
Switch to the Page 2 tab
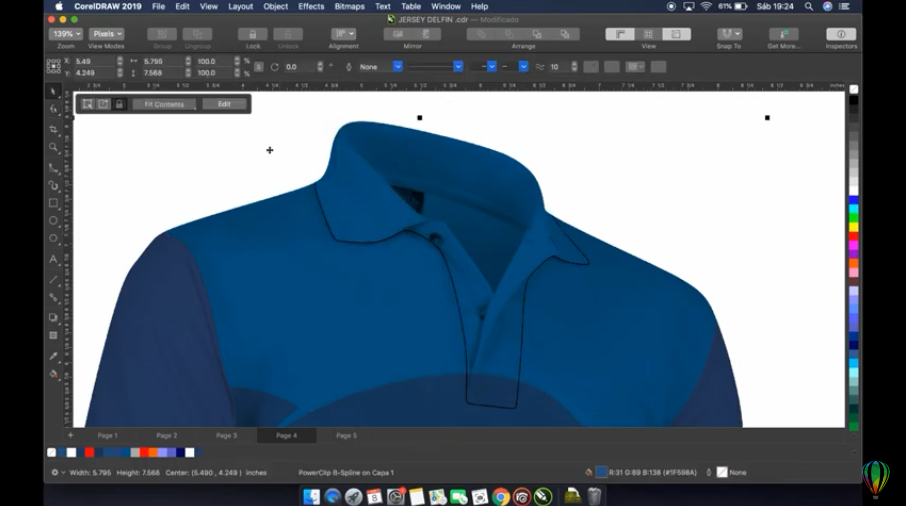167,436
